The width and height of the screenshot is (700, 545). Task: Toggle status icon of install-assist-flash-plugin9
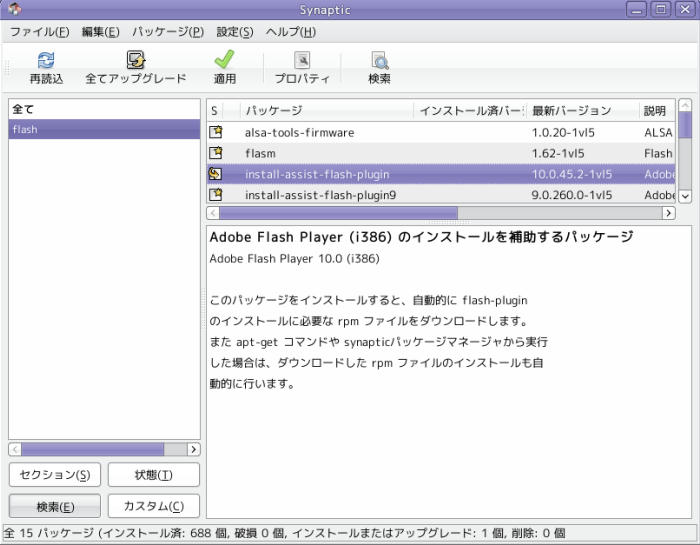pos(216,195)
